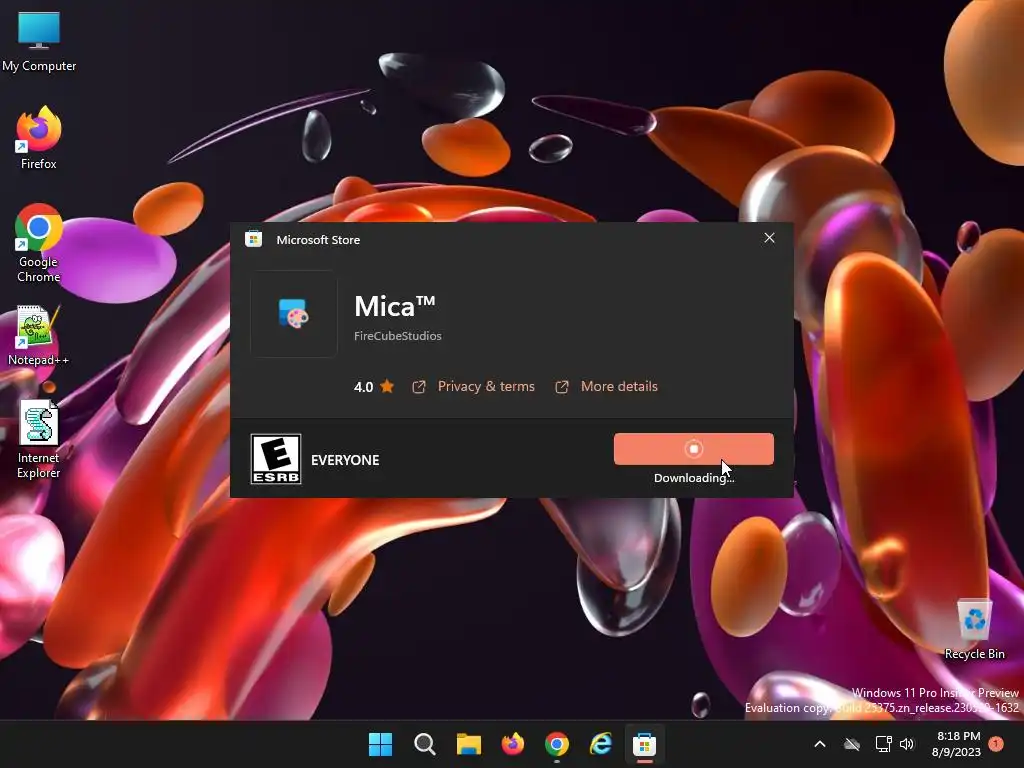Viewport: 1024px width, 768px height.
Task: Open the Recycle Bin
Action: [x=974, y=630]
